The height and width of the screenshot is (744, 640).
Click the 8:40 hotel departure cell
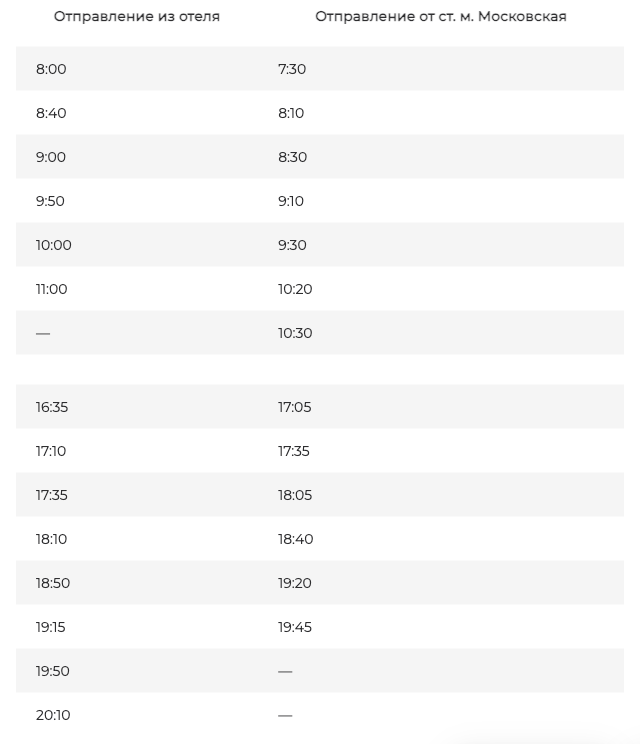pyautogui.click(x=51, y=113)
